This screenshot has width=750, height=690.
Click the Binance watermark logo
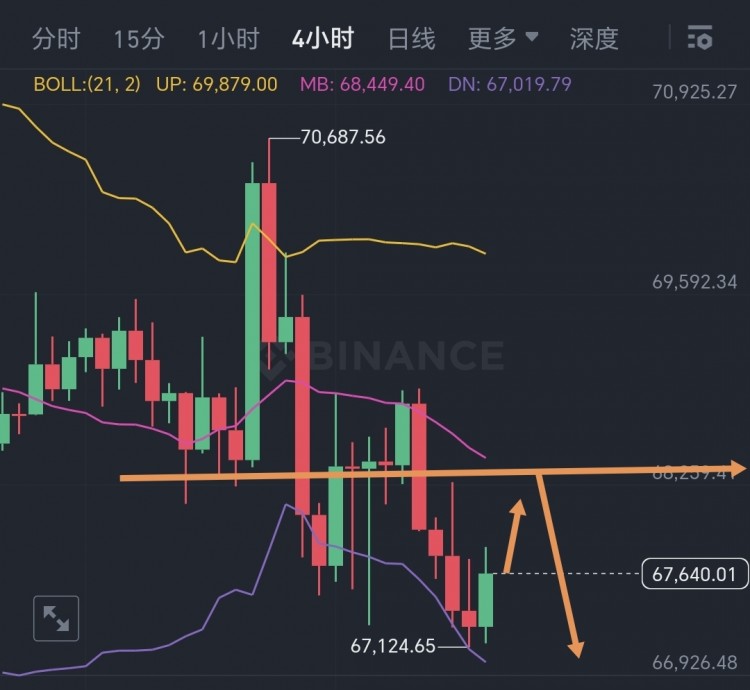click(383, 356)
